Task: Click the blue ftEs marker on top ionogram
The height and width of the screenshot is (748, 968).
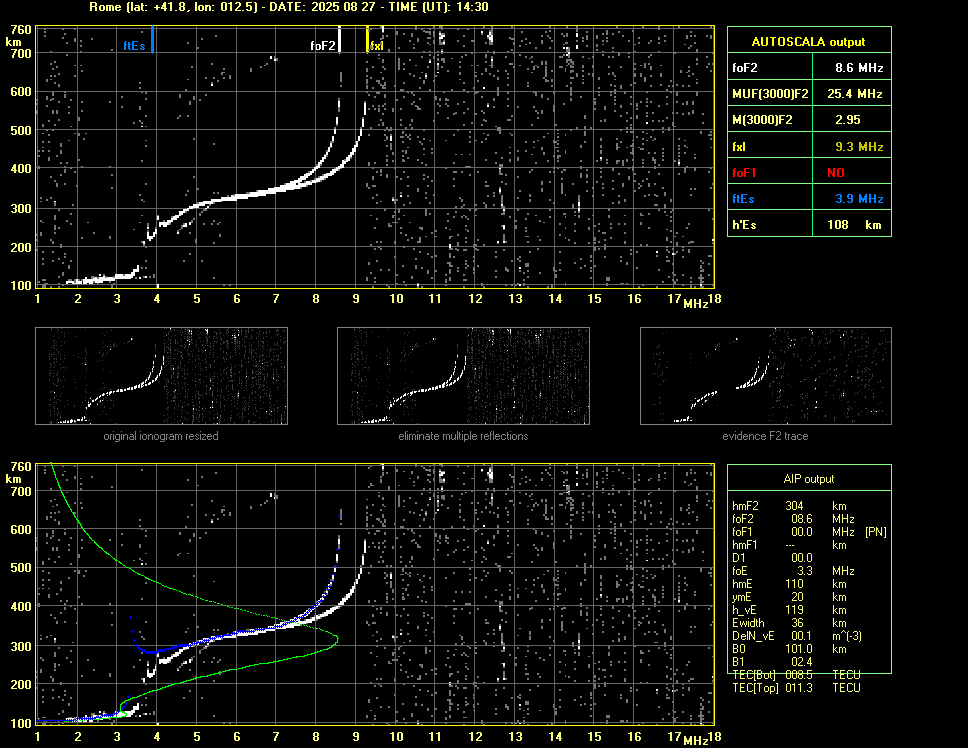Action: tap(152, 39)
